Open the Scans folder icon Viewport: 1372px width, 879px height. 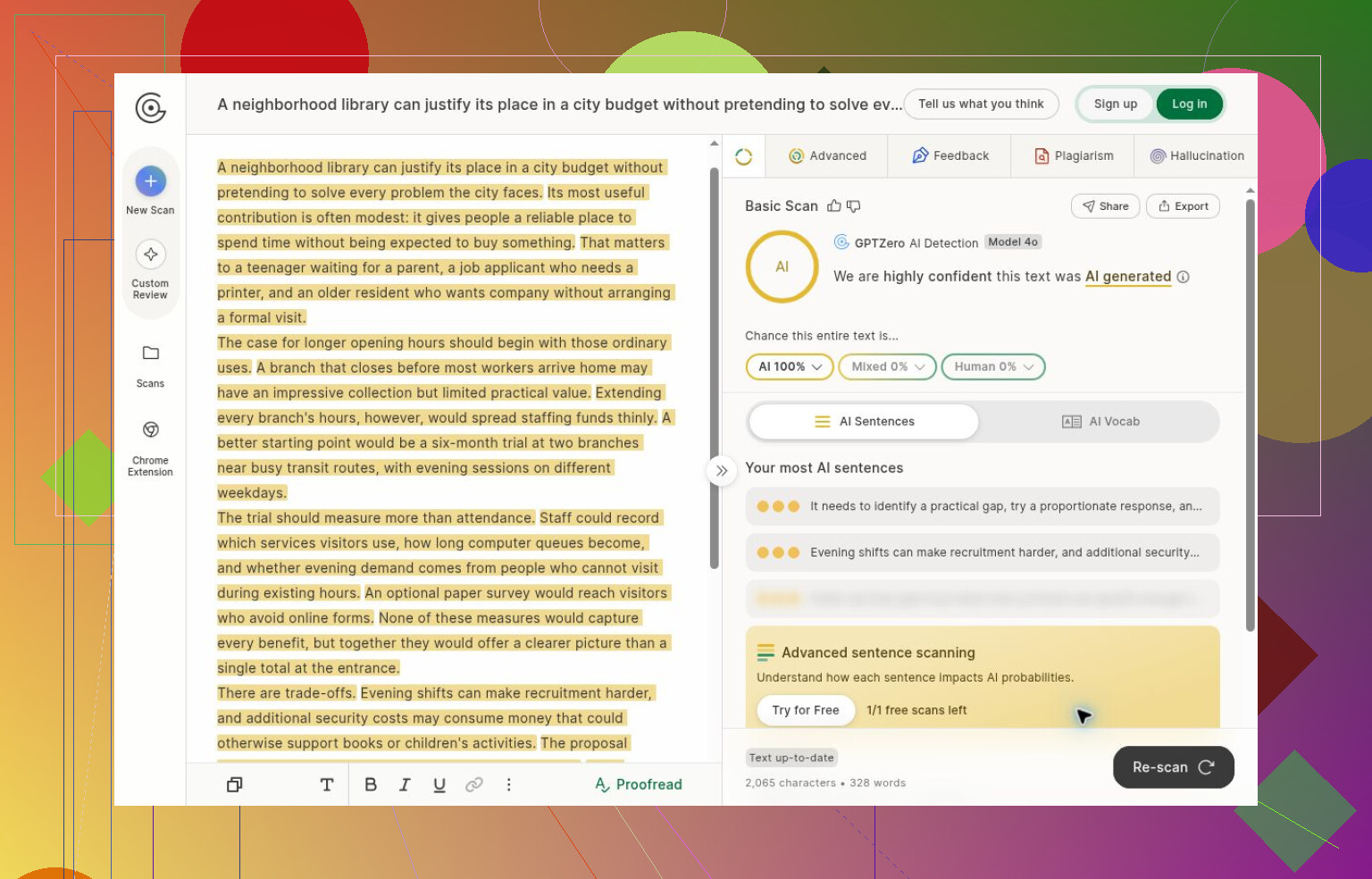point(150,353)
